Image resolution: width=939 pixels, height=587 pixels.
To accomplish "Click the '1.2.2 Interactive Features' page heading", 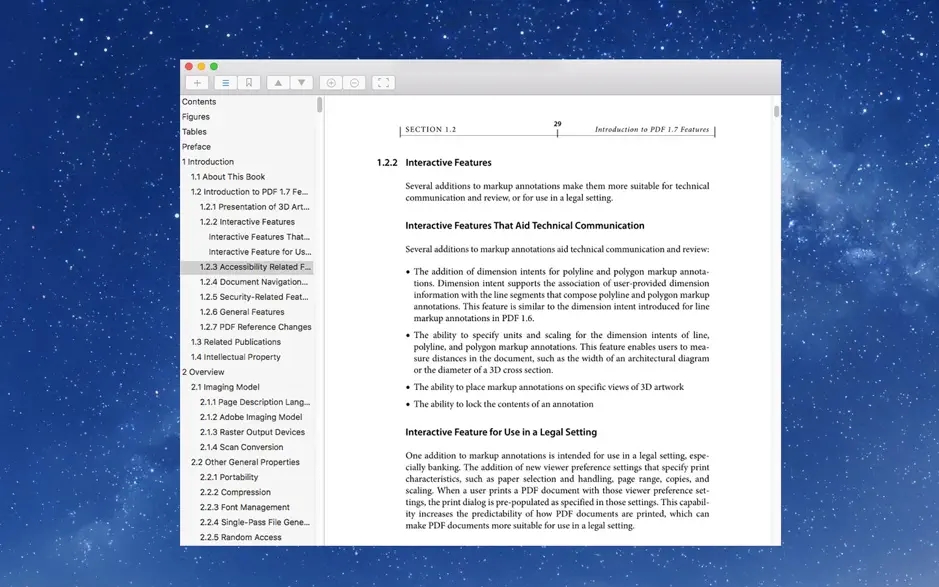I will (x=434, y=162).
